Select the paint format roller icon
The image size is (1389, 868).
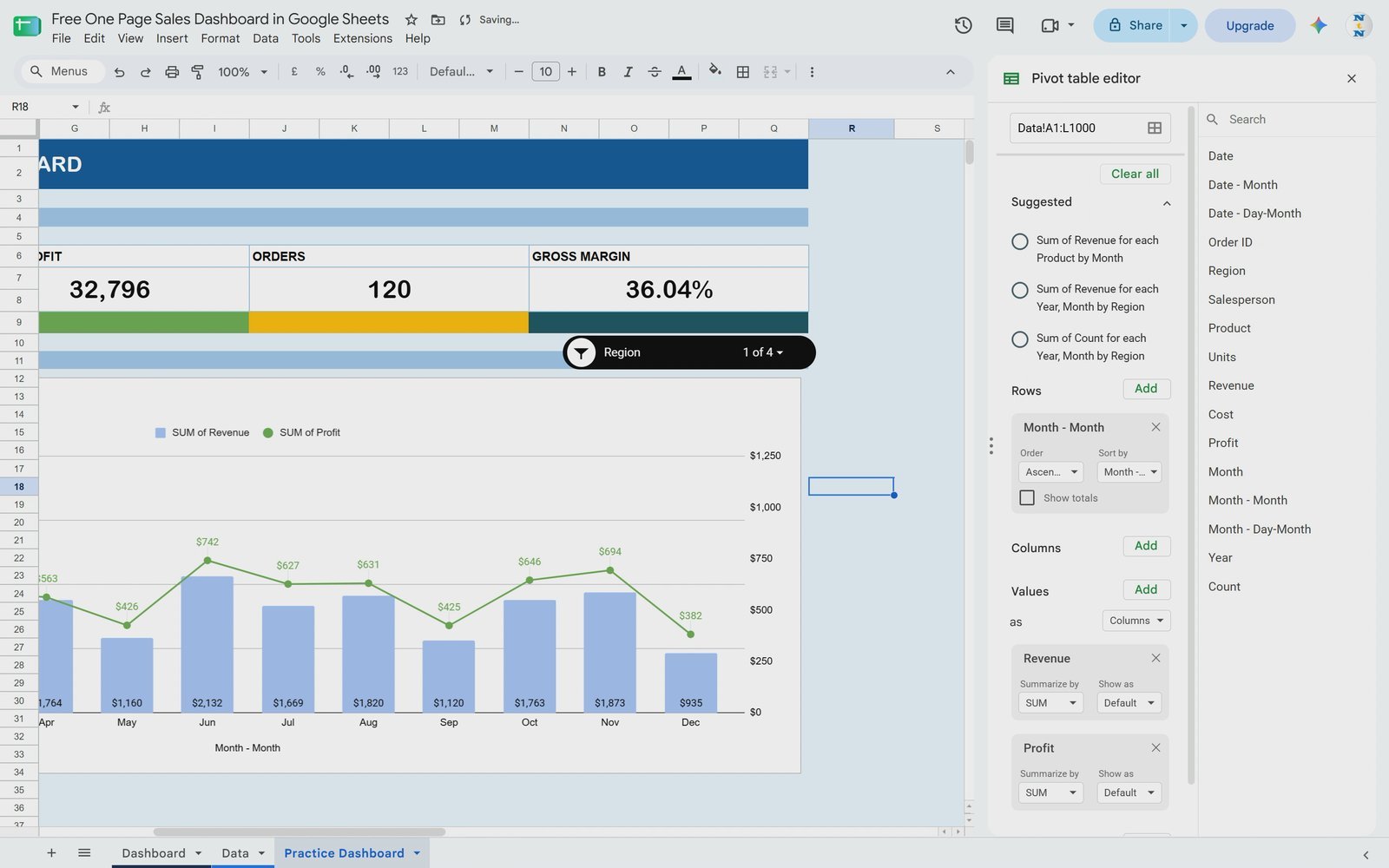pos(198,72)
